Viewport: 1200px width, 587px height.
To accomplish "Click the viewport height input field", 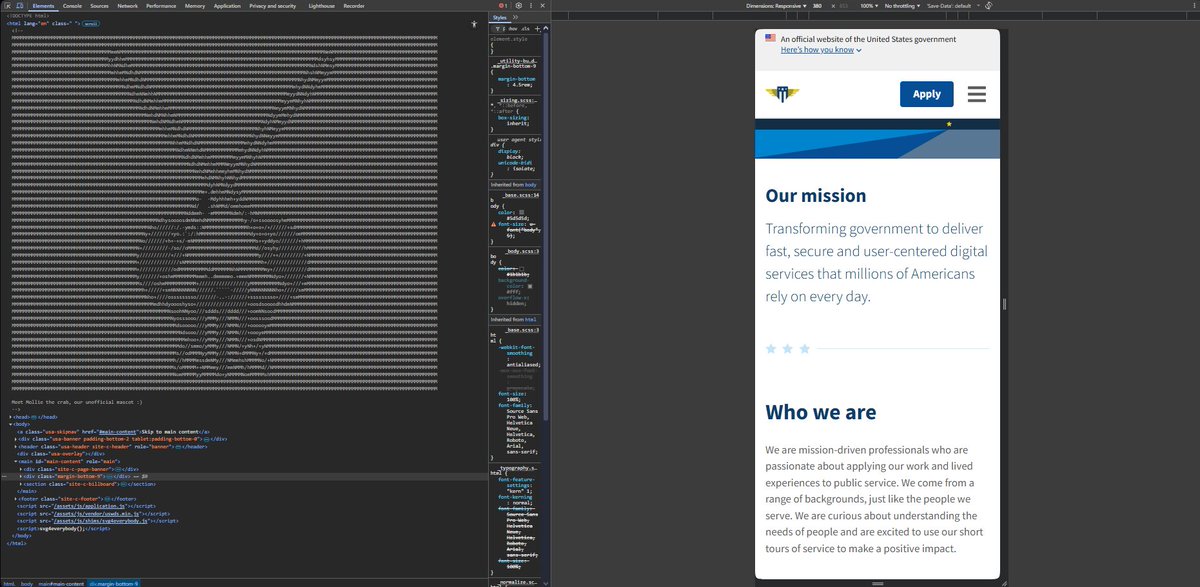I will (846, 6).
